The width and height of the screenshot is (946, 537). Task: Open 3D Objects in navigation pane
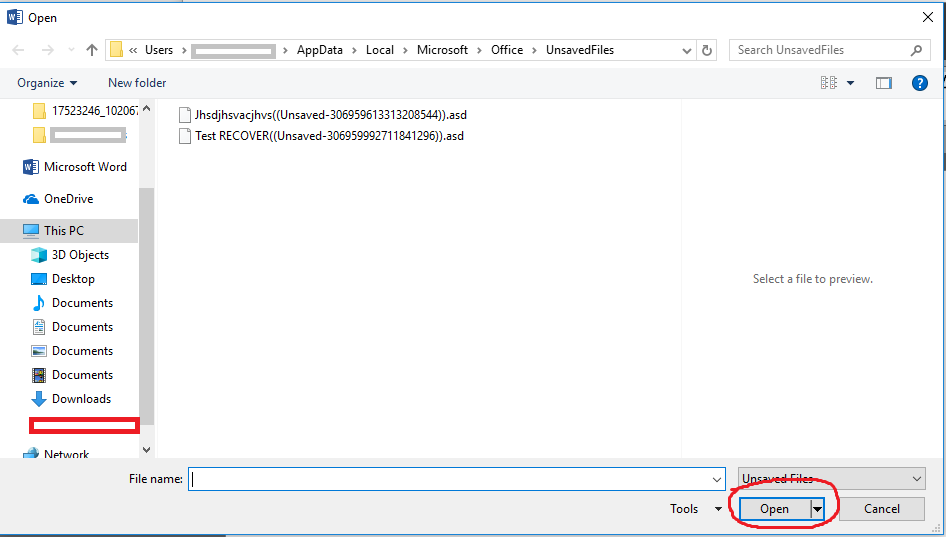(70, 255)
